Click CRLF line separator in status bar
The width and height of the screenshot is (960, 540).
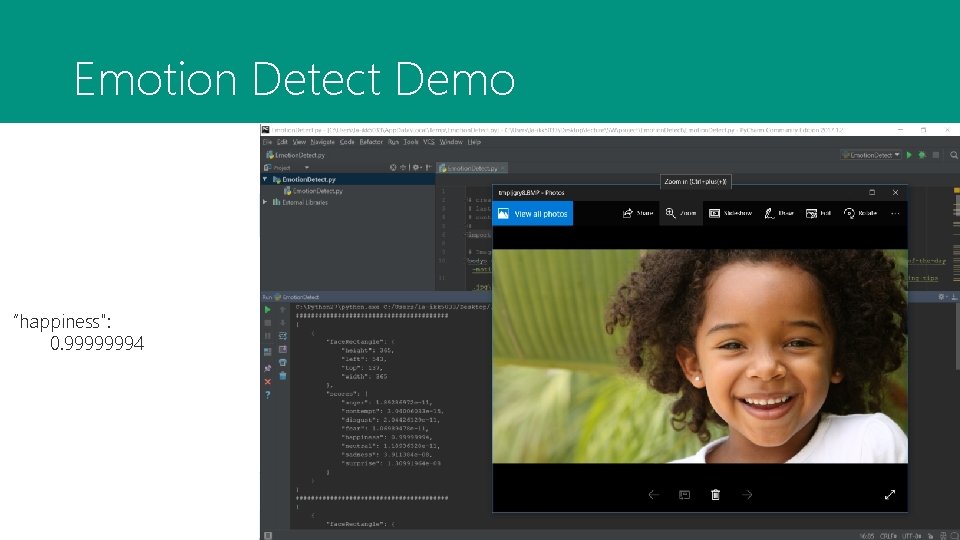pos(888,536)
